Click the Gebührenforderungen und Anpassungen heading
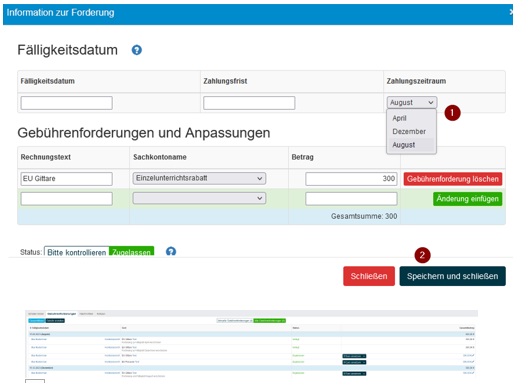This screenshot has height=383, width=513. [144, 133]
